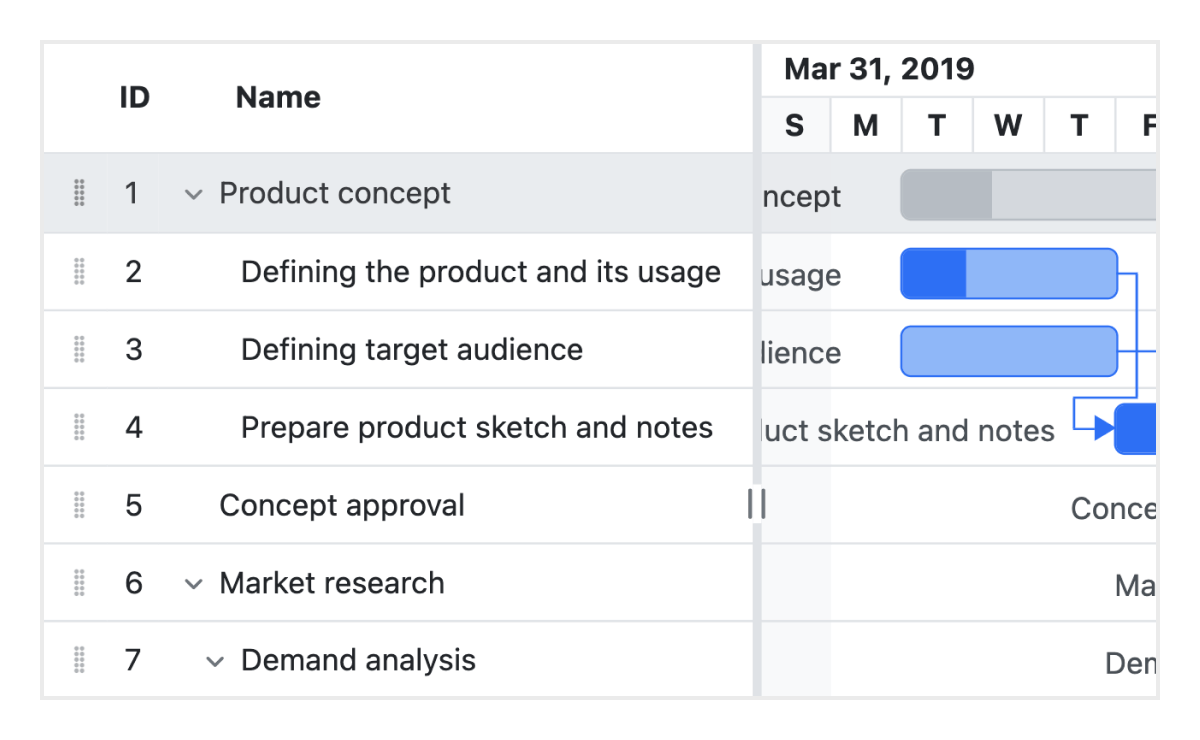Click the progress section of task 2's bar

[x=930, y=273]
